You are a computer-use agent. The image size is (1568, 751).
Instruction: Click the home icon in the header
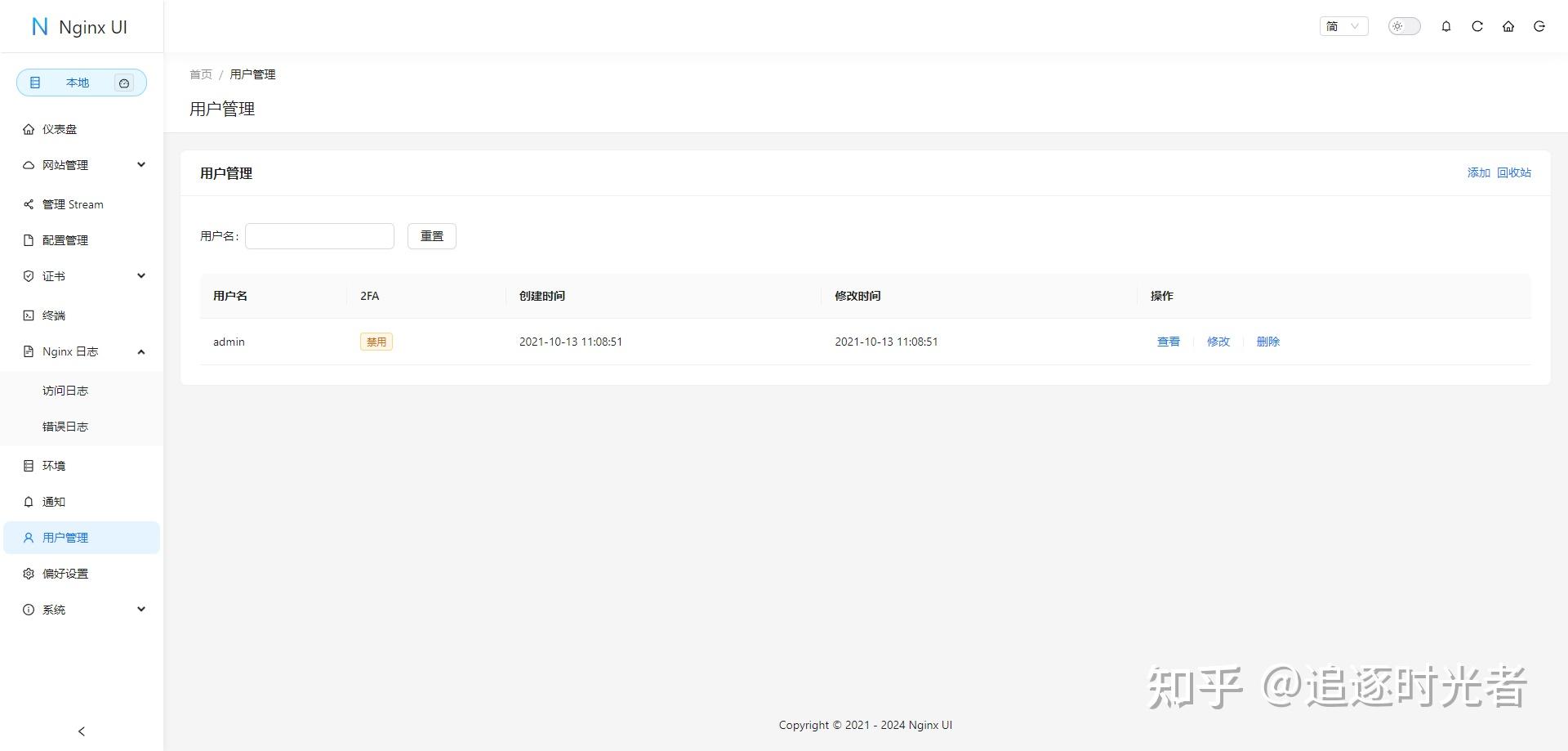click(1508, 26)
